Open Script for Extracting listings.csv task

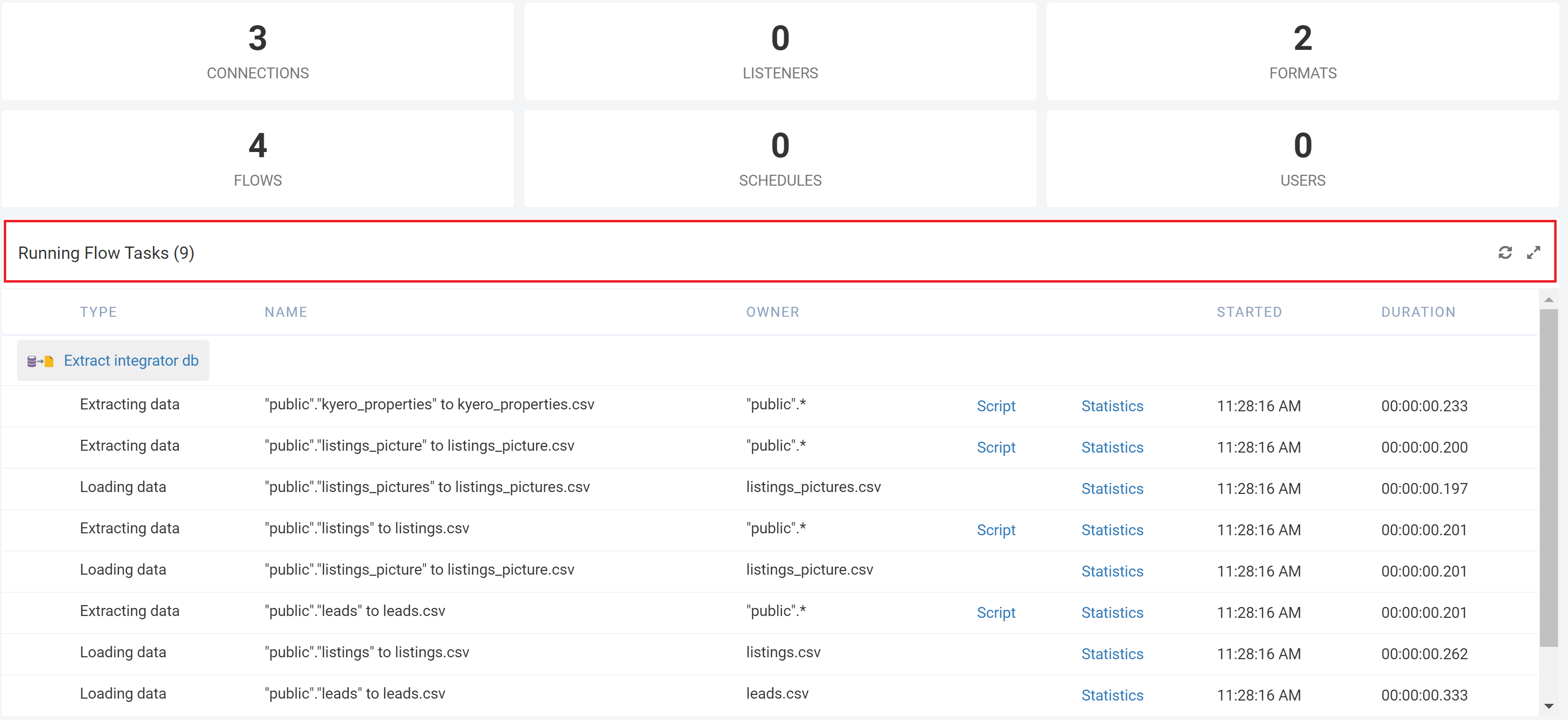[x=996, y=530]
